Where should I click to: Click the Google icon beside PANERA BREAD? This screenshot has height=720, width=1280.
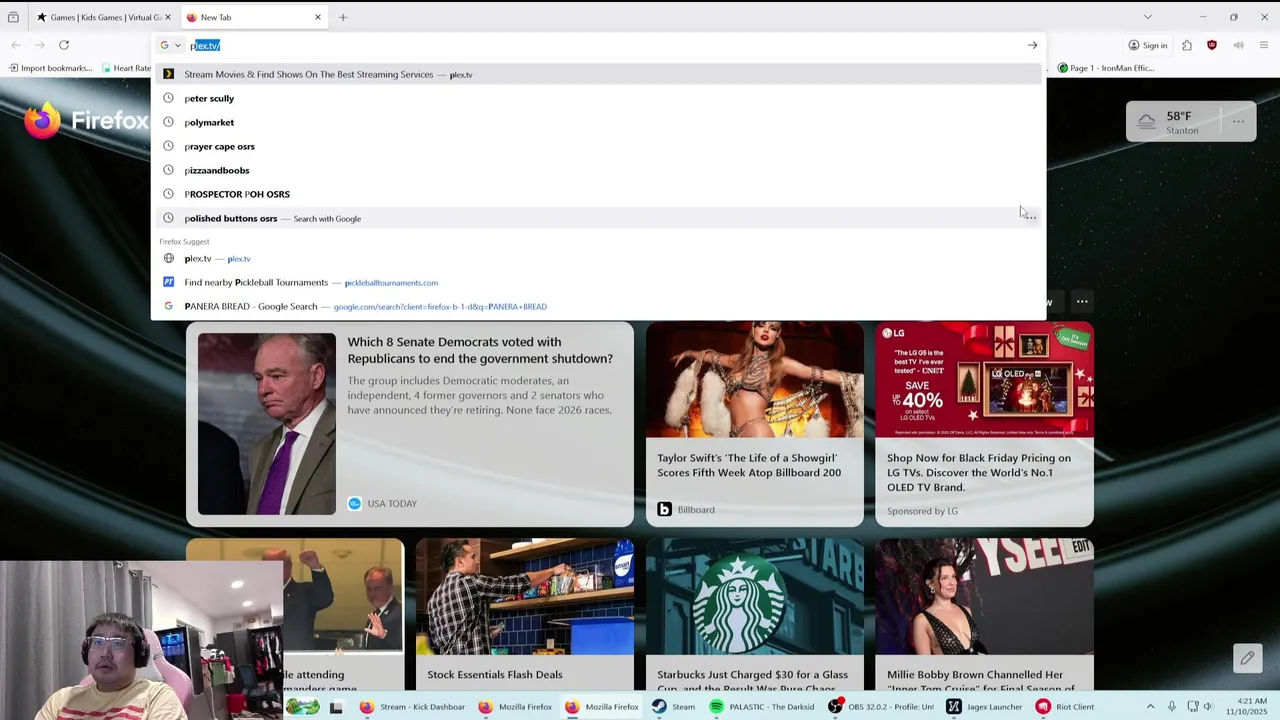point(168,306)
